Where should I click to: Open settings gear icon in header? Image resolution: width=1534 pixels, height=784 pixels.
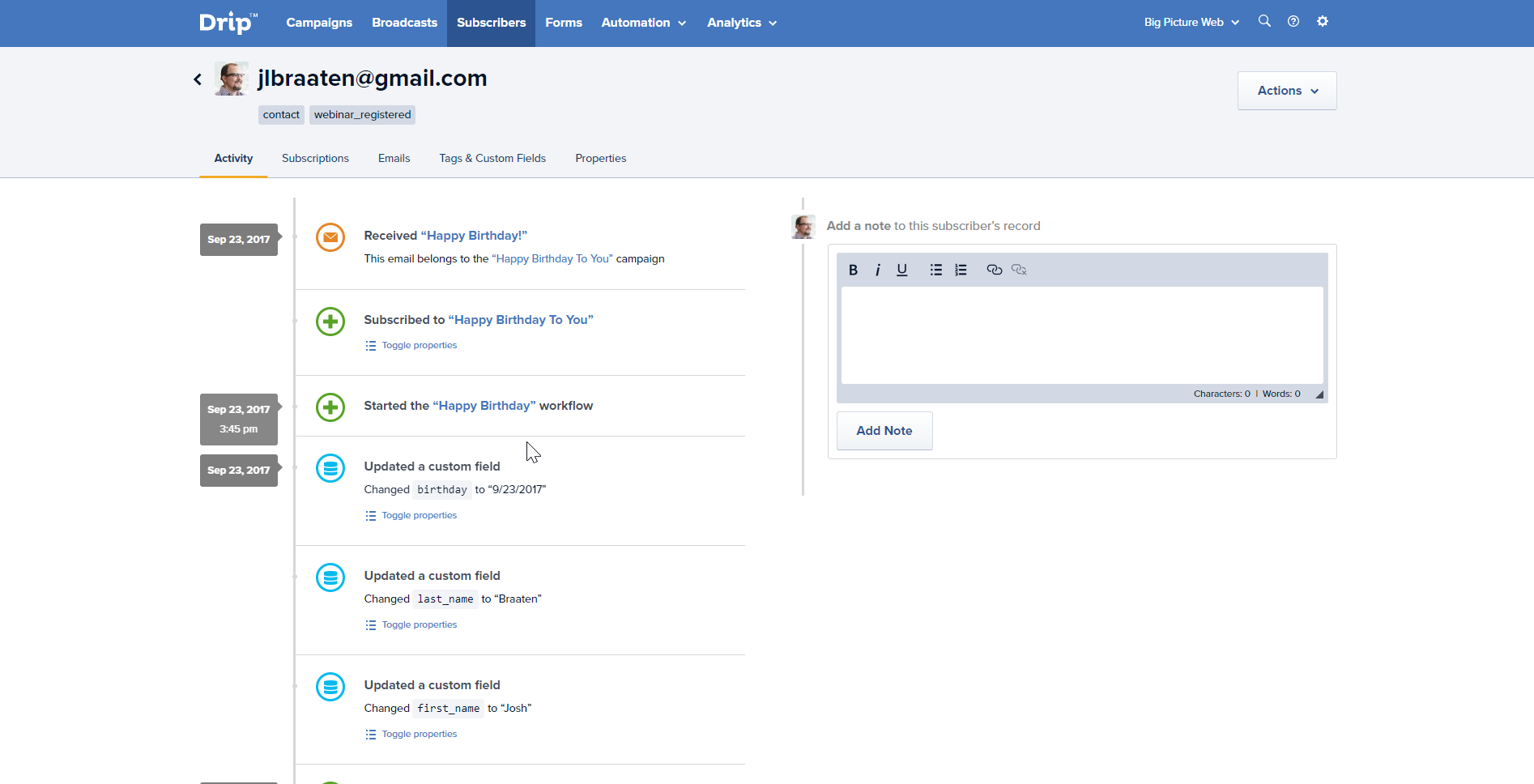click(1323, 21)
